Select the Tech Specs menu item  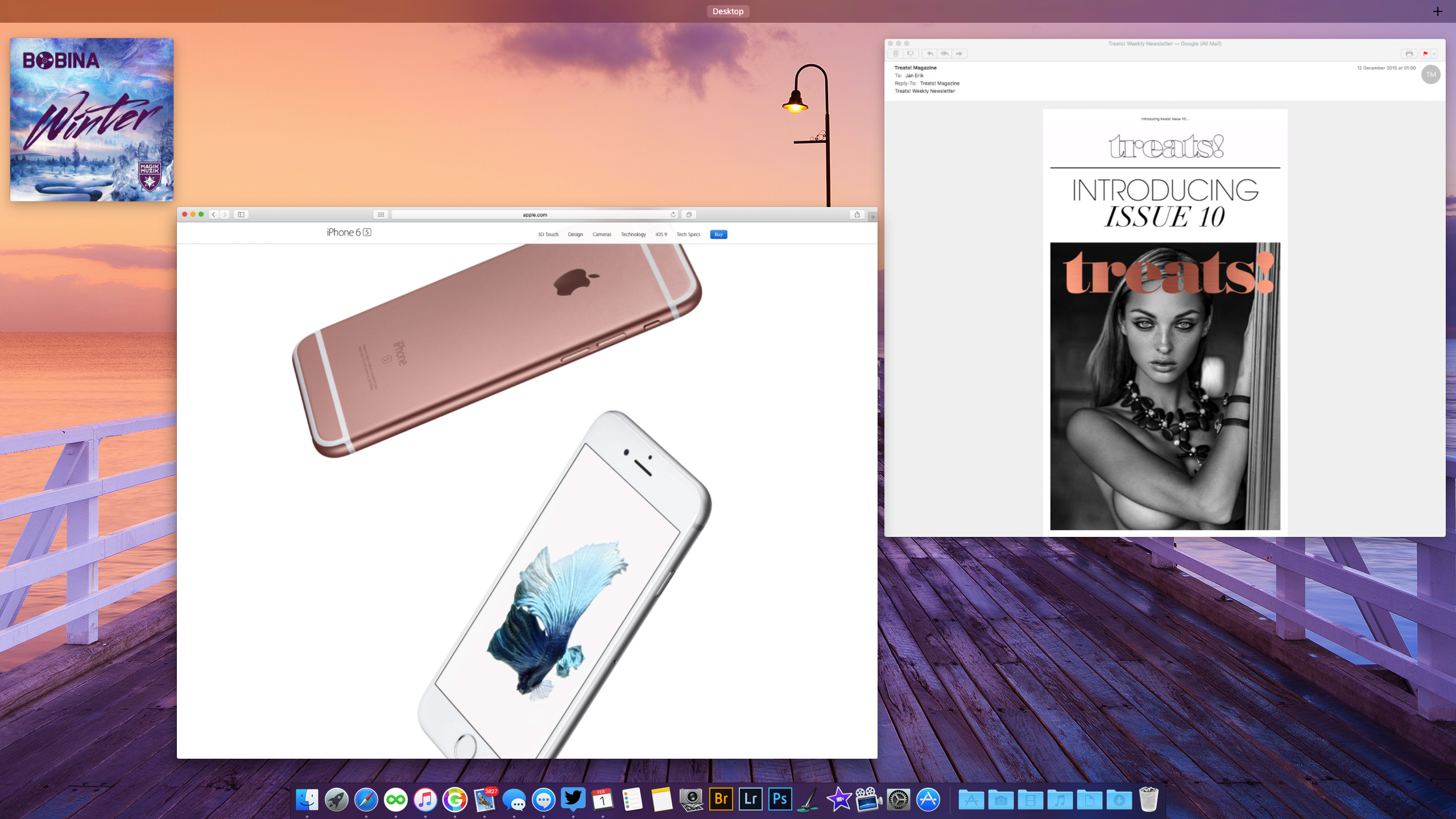(688, 234)
